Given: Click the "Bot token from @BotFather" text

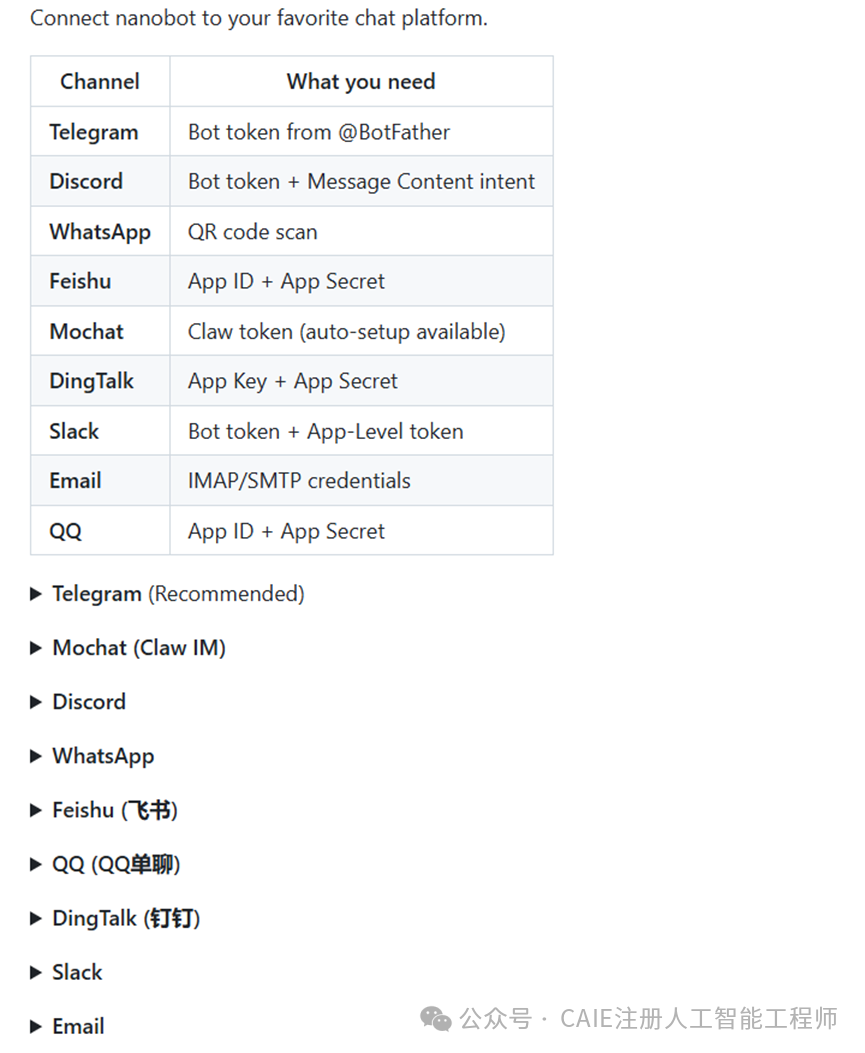Looking at the screenshot, I should 319,132.
